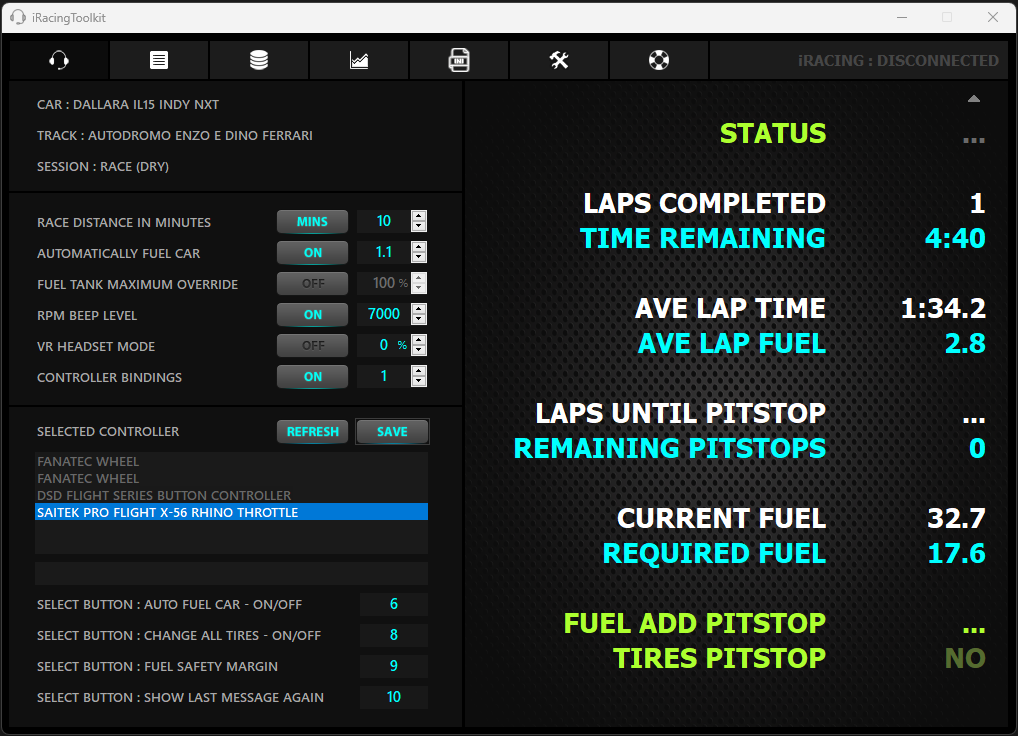Toggle VR Headset Mode switch
1018x736 pixels.
pos(312,346)
